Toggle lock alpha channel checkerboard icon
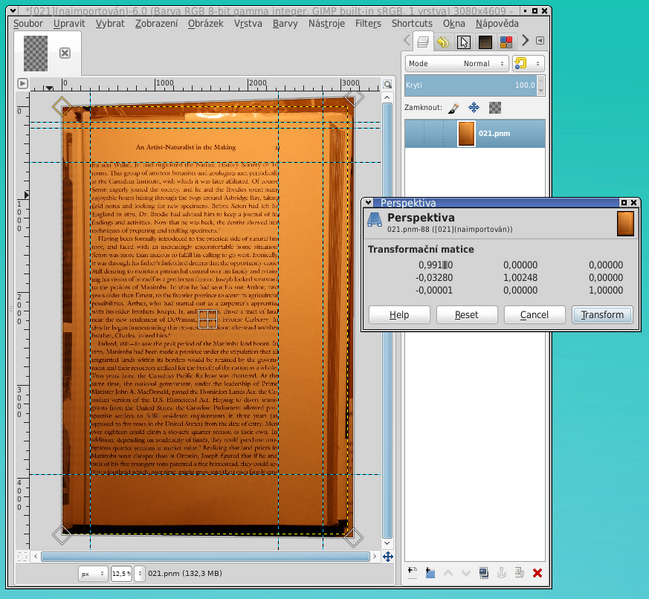The height and width of the screenshot is (599, 649). [495, 108]
